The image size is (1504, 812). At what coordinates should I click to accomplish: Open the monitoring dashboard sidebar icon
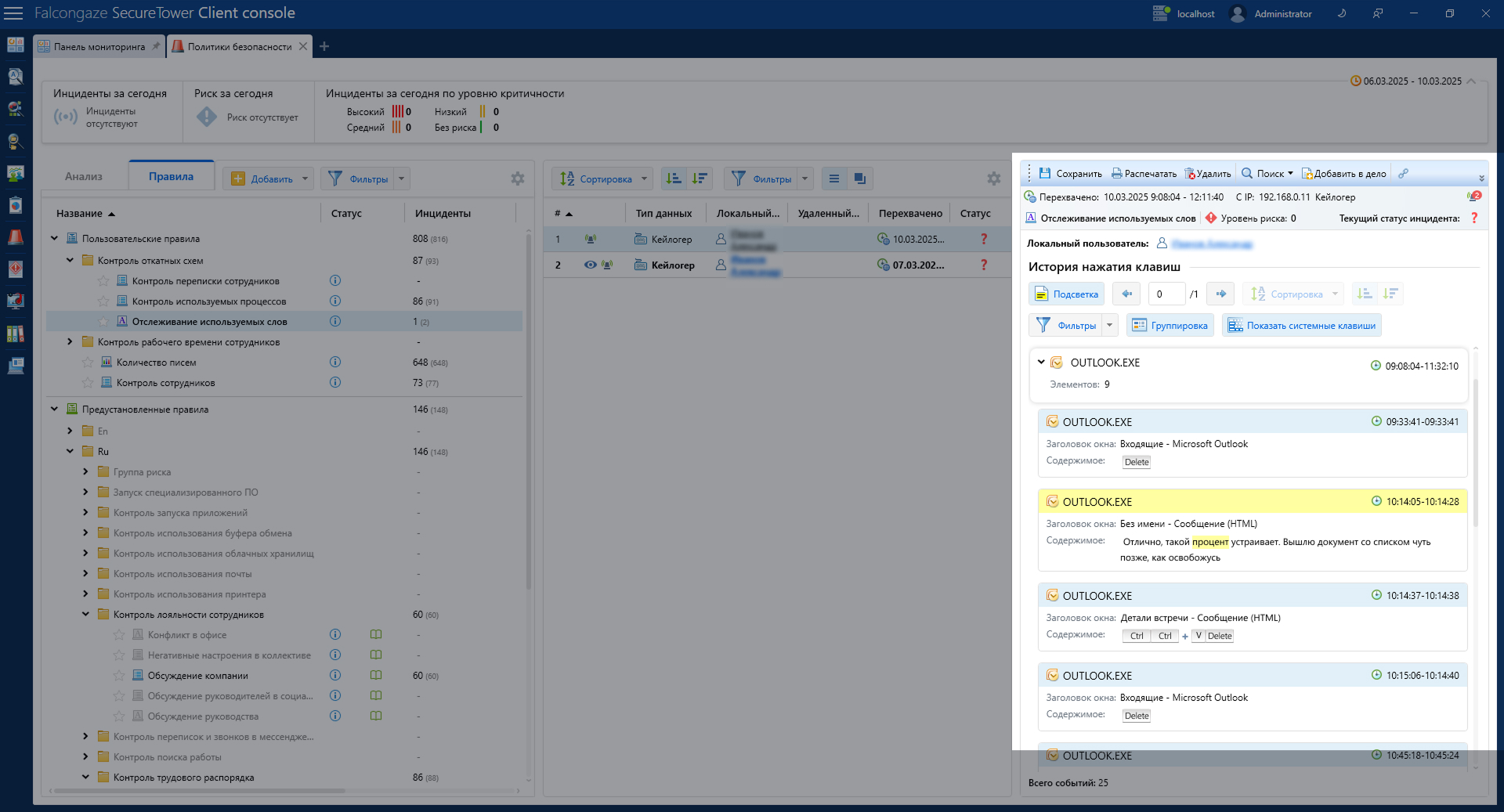(16, 45)
